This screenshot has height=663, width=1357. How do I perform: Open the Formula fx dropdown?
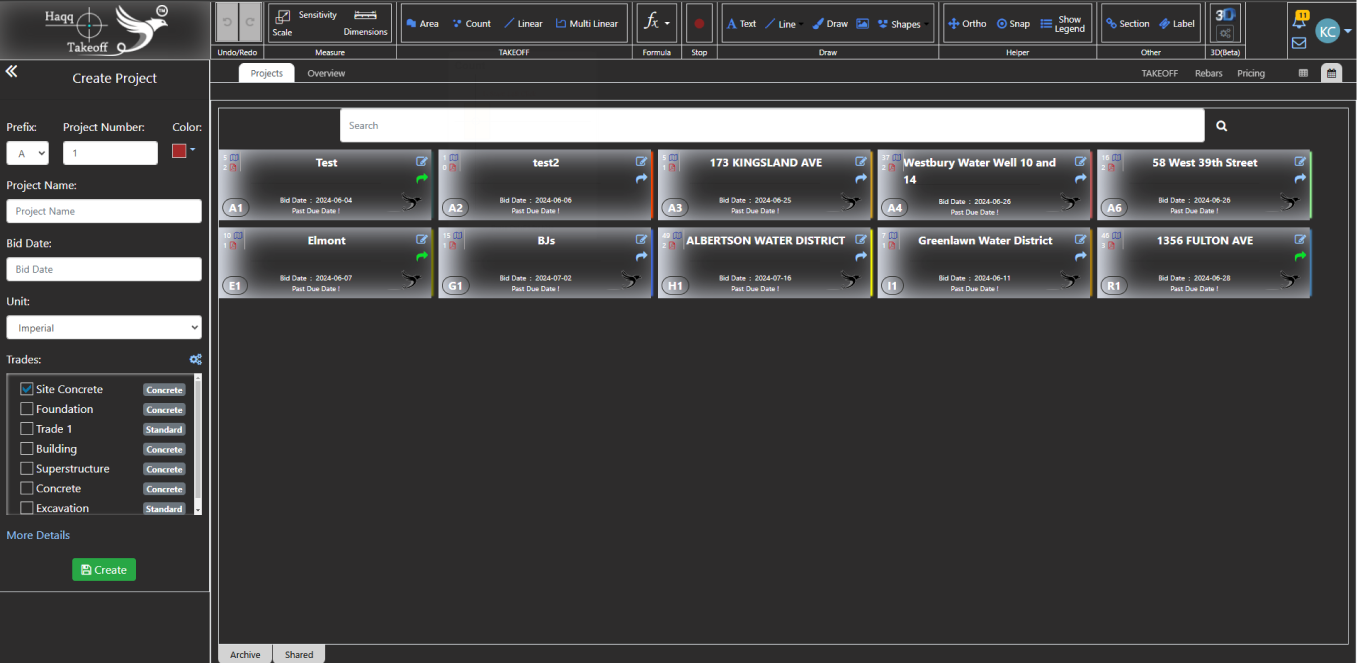[656, 23]
